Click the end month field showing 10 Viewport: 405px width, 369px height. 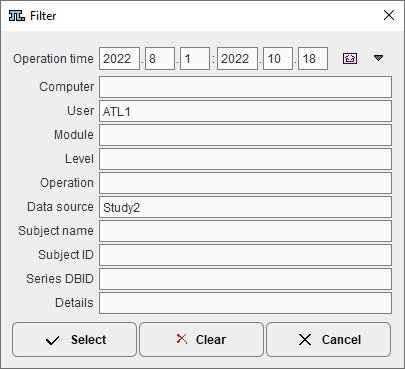(x=278, y=59)
